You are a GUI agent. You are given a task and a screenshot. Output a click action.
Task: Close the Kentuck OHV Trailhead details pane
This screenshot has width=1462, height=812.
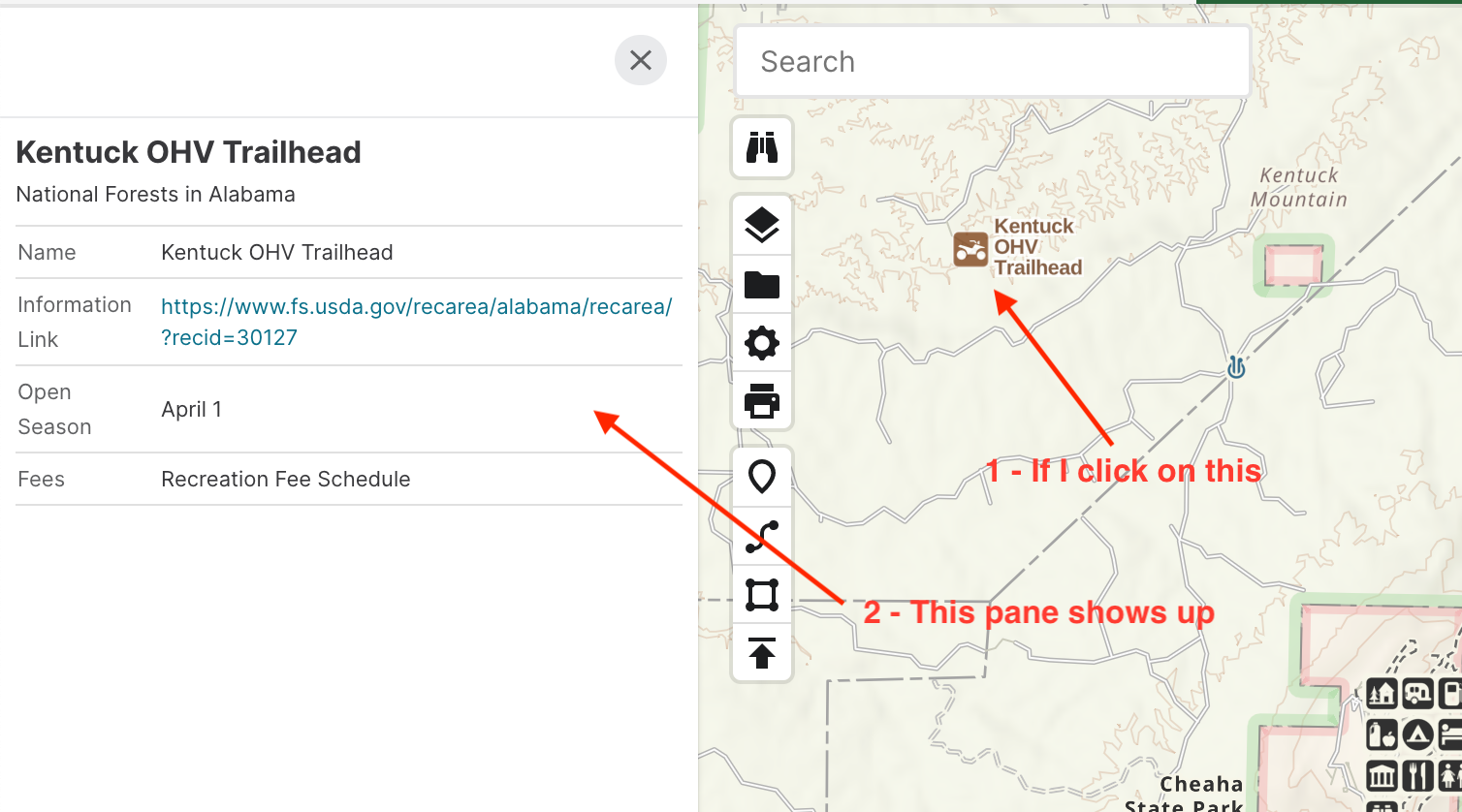pyautogui.click(x=641, y=60)
